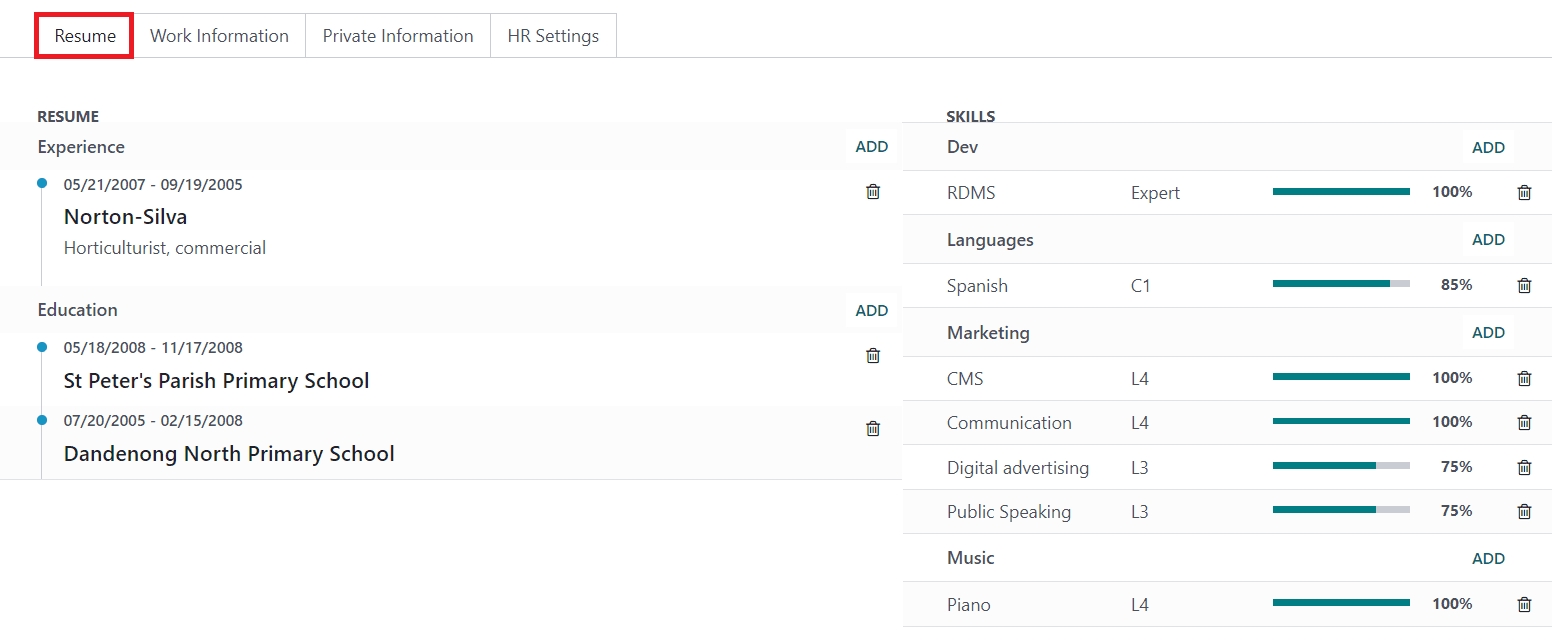This screenshot has width=1552, height=640.
Task: Delete the Norton-Silva experience entry
Action: pos(873,192)
